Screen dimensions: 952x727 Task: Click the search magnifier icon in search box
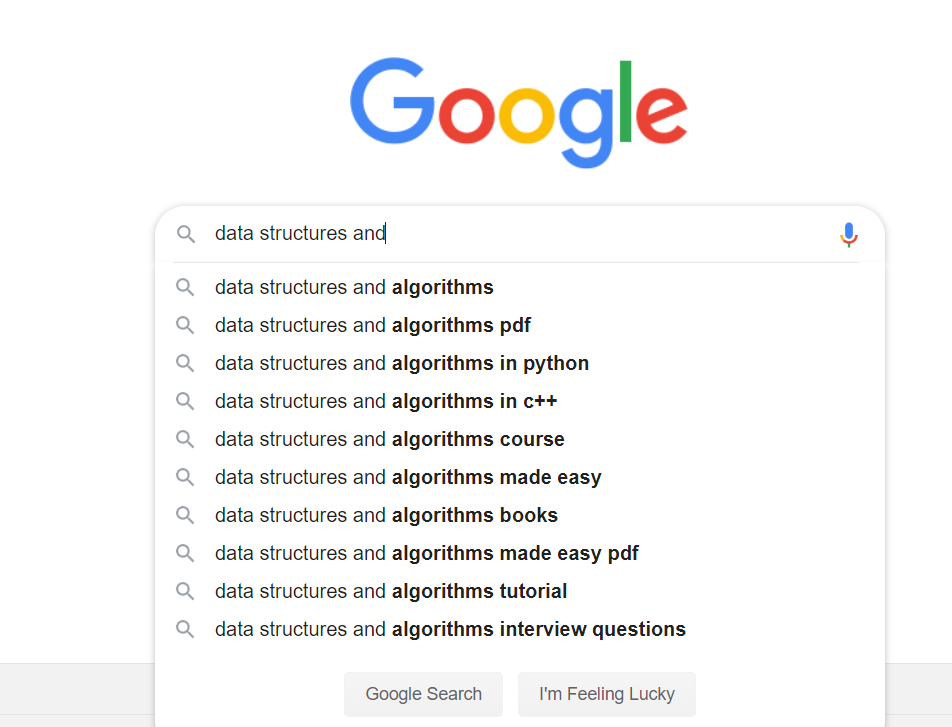185,234
